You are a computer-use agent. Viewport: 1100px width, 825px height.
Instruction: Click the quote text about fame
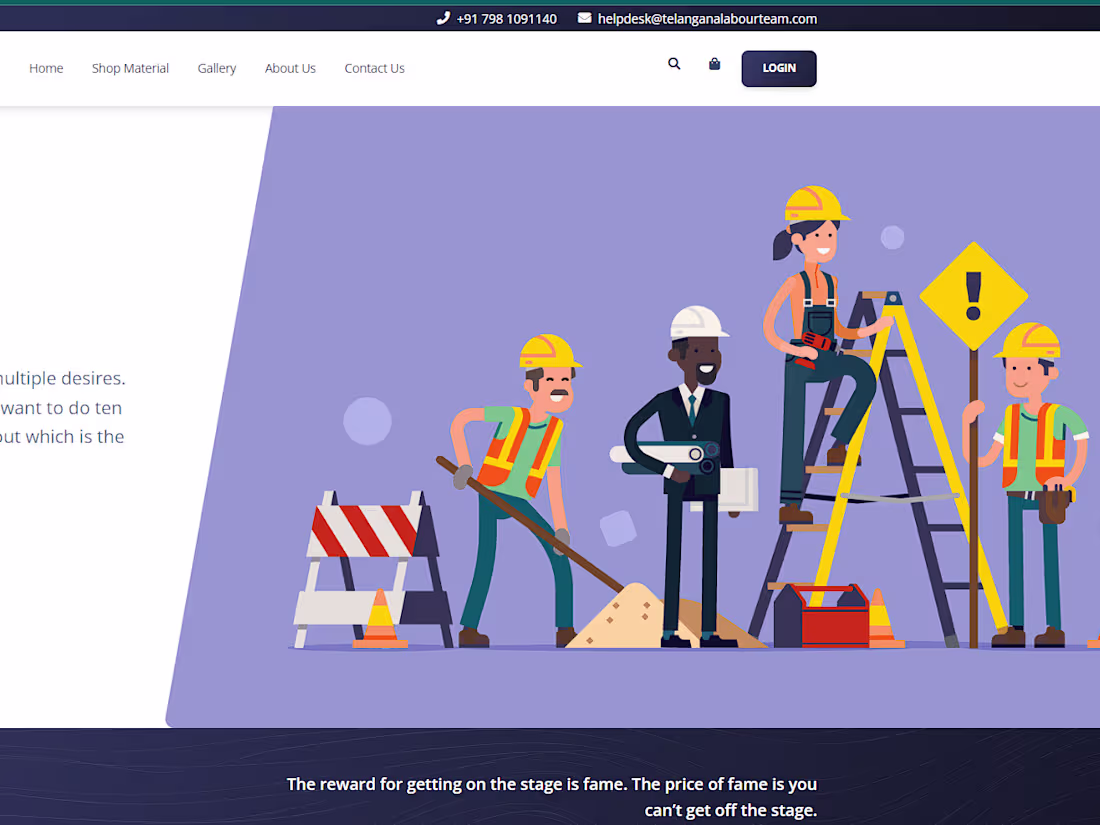coord(551,797)
